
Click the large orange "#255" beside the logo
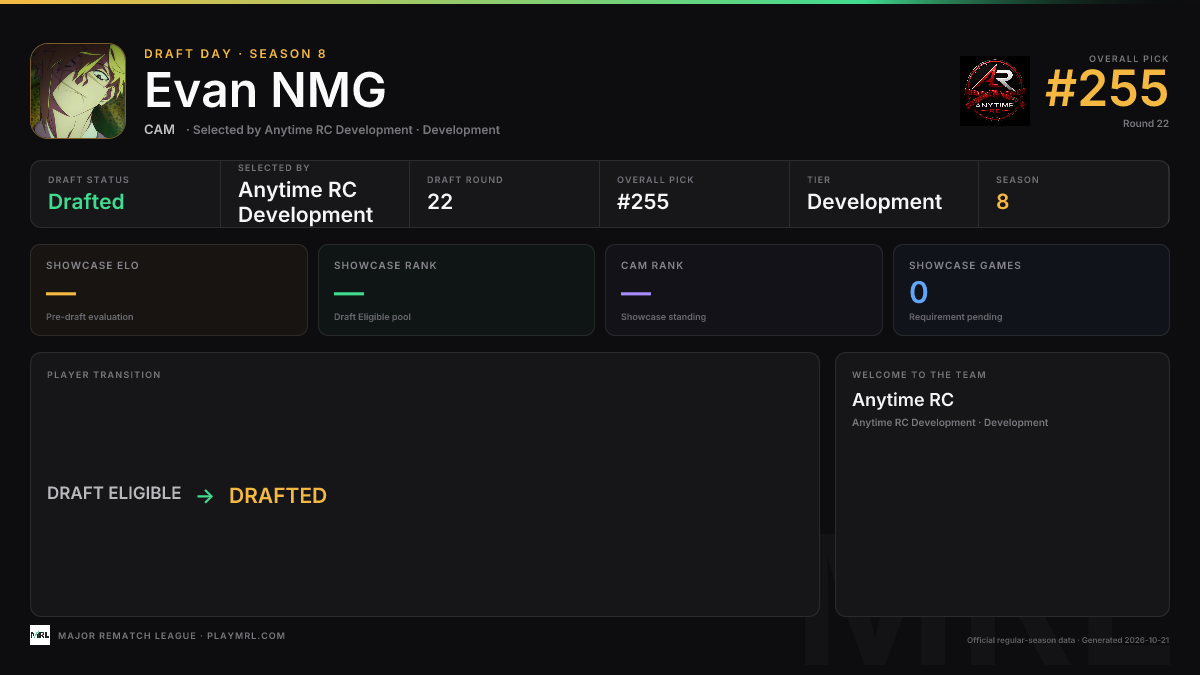click(x=1107, y=89)
